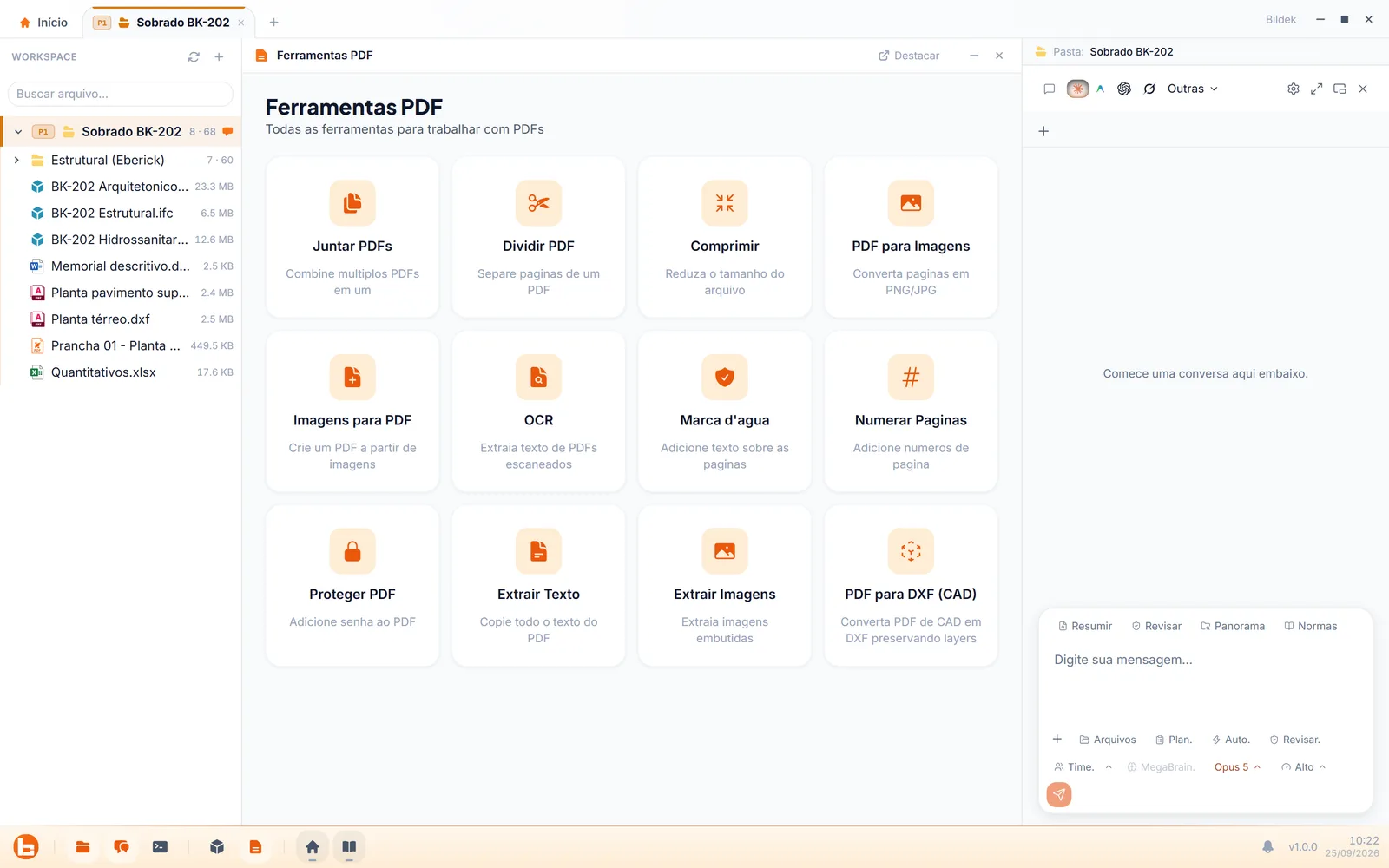Screen dimensions: 1389x868
Task: Open the Imagens para PDF tool
Action: tap(352, 411)
